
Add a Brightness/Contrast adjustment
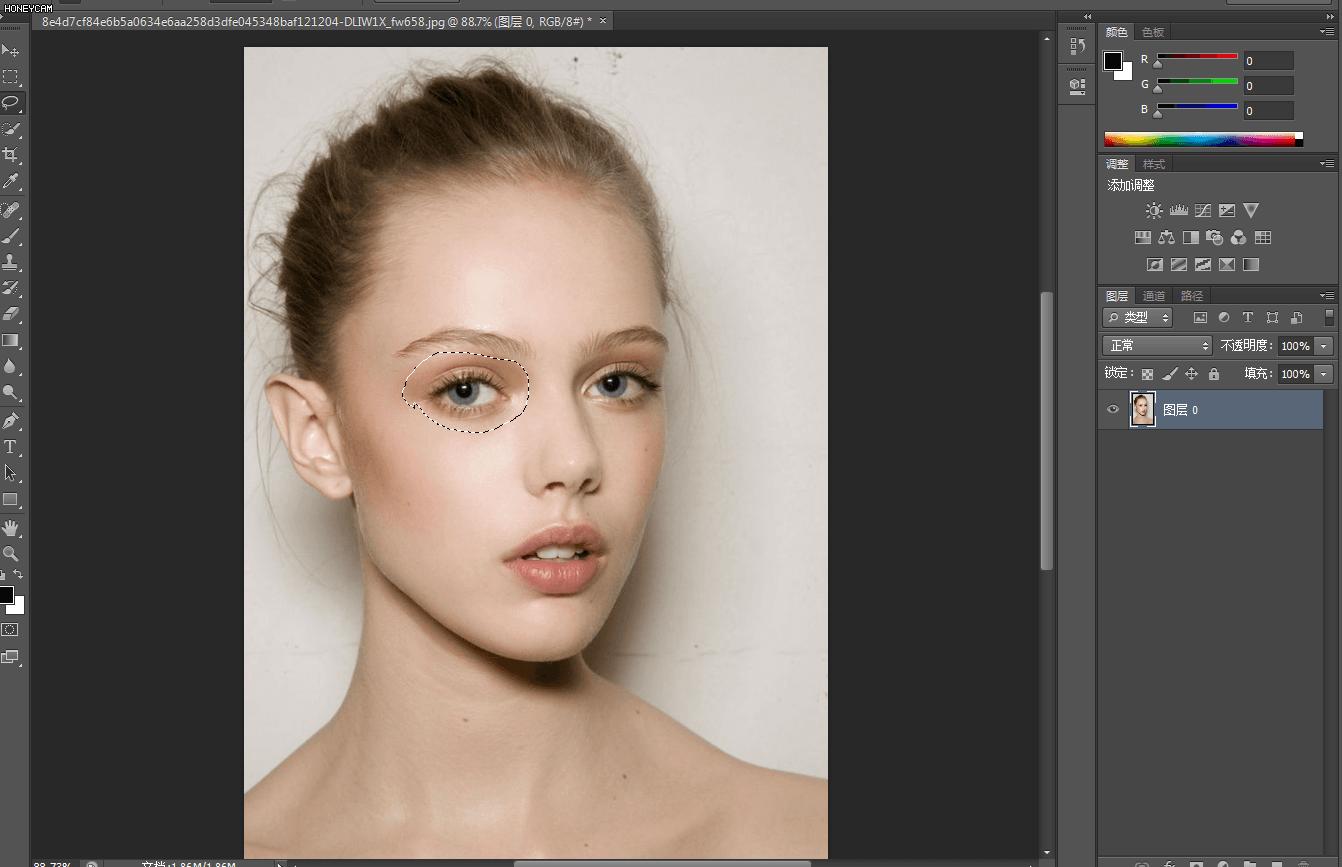(1154, 211)
